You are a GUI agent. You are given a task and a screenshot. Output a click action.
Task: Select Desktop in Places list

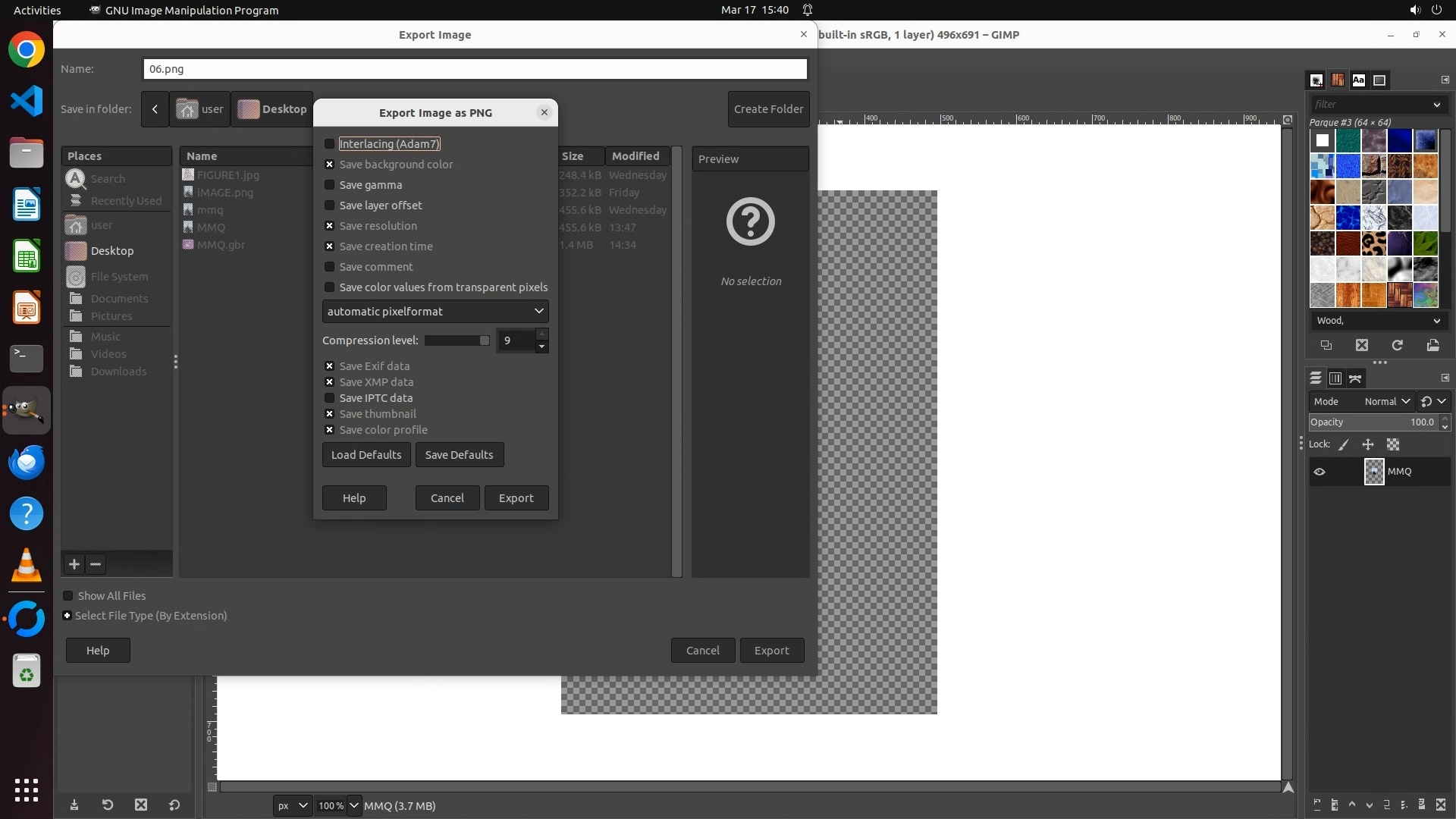(x=112, y=251)
